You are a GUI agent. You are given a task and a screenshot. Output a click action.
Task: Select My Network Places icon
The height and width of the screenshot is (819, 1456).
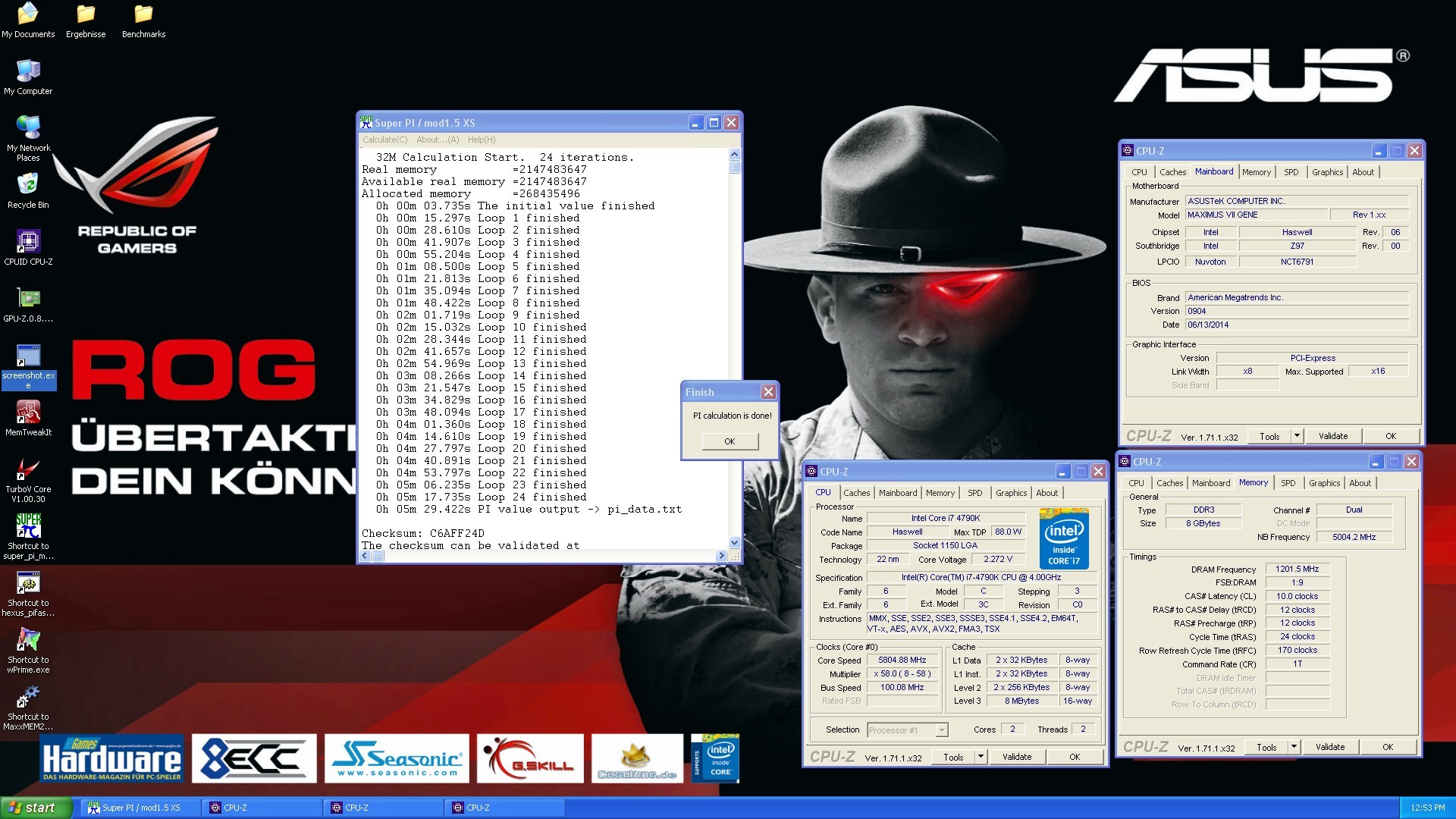[x=28, y=139]
